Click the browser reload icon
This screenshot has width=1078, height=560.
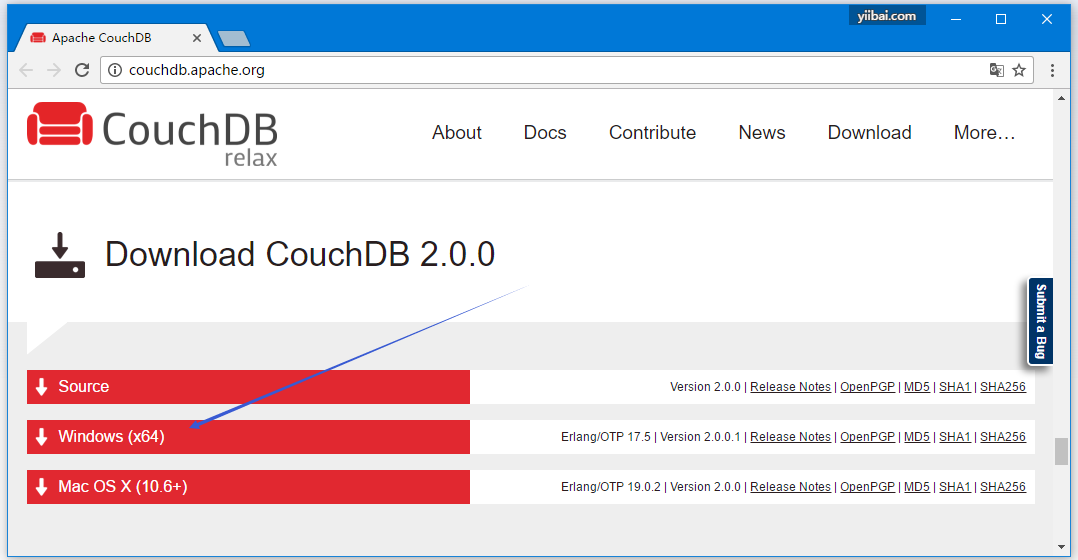(82, 70)
